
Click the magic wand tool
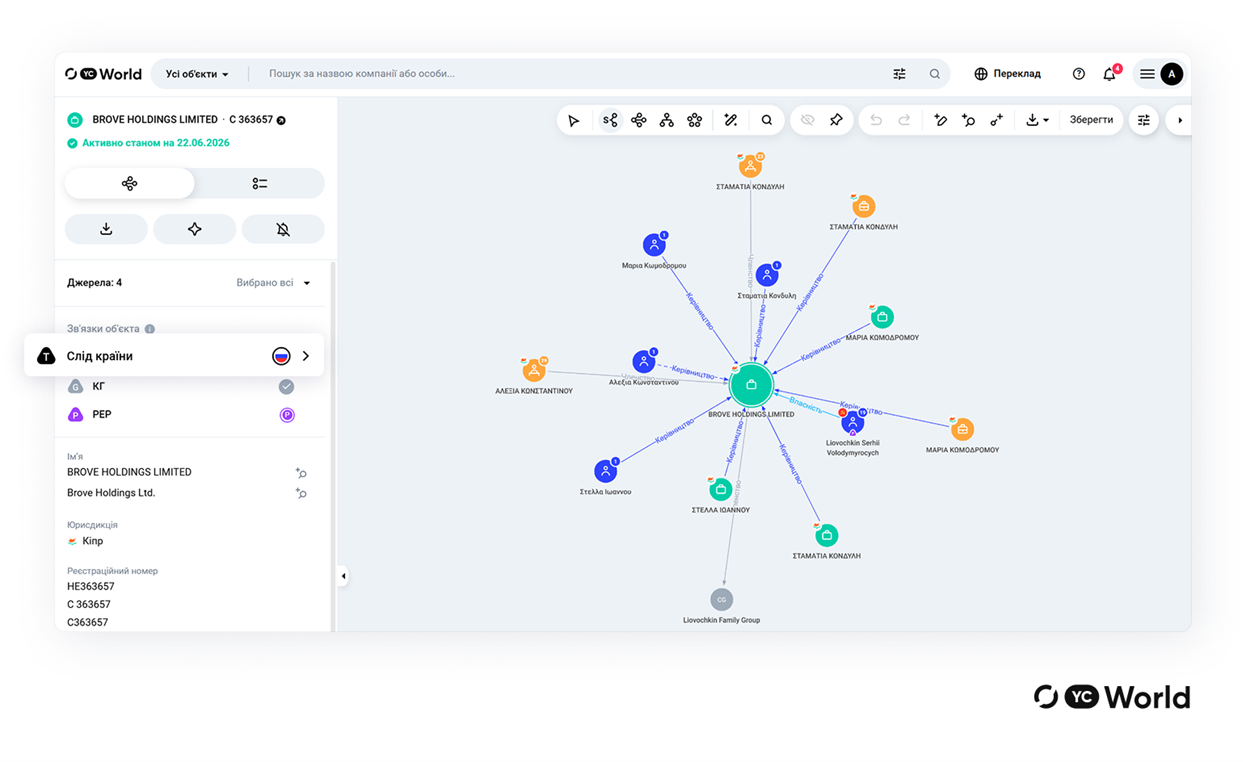click(x=731, y=120)
